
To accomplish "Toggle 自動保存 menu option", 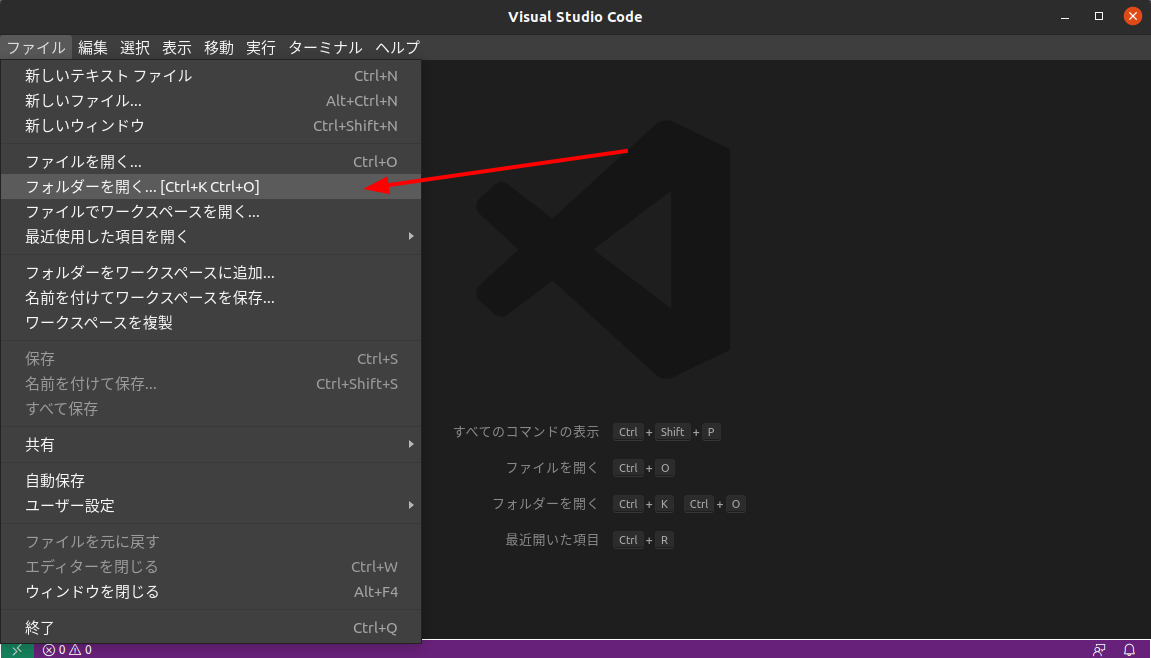I will coord(211,480).
